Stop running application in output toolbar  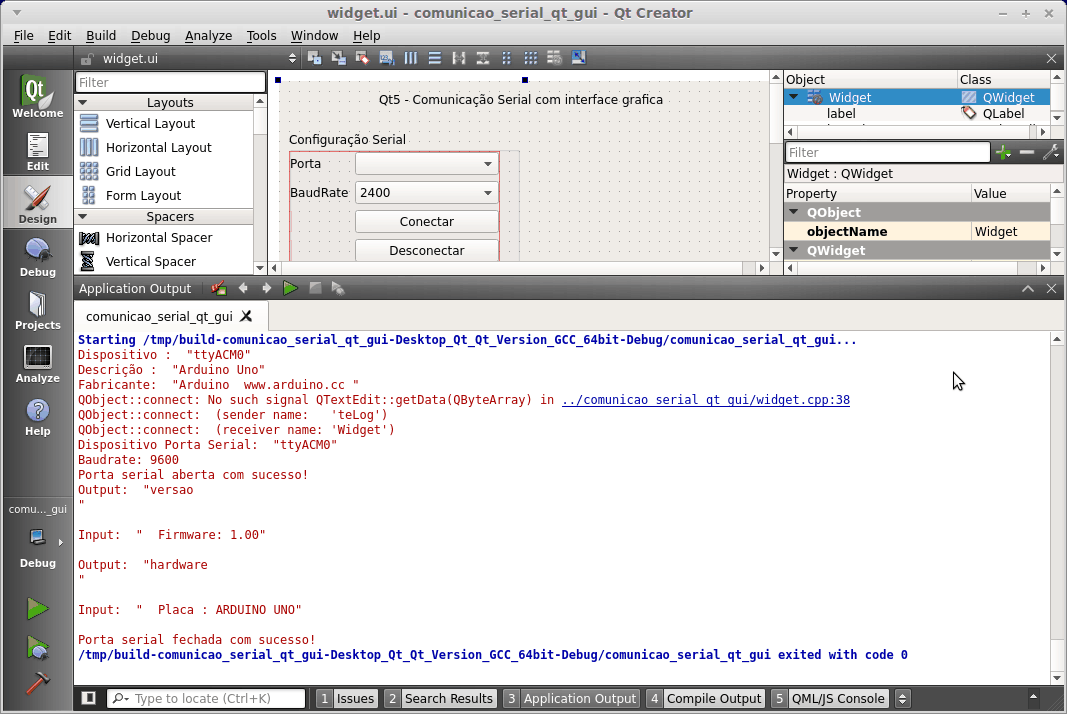coord(315,289)
